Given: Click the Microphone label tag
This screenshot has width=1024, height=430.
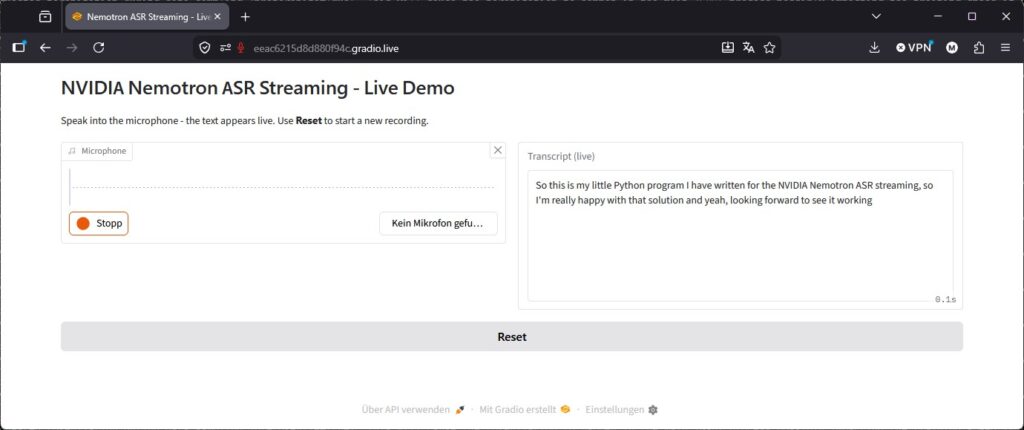Looking at the screenshot, I should [x=97, y=151].
